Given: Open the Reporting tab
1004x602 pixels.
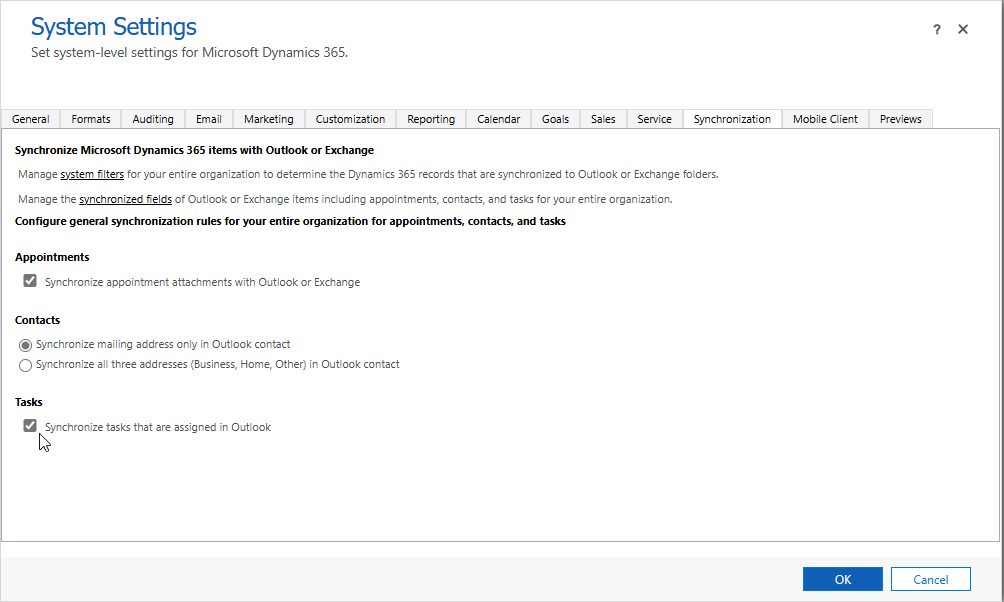Looking at the screenshot, I should click(431, 119).
